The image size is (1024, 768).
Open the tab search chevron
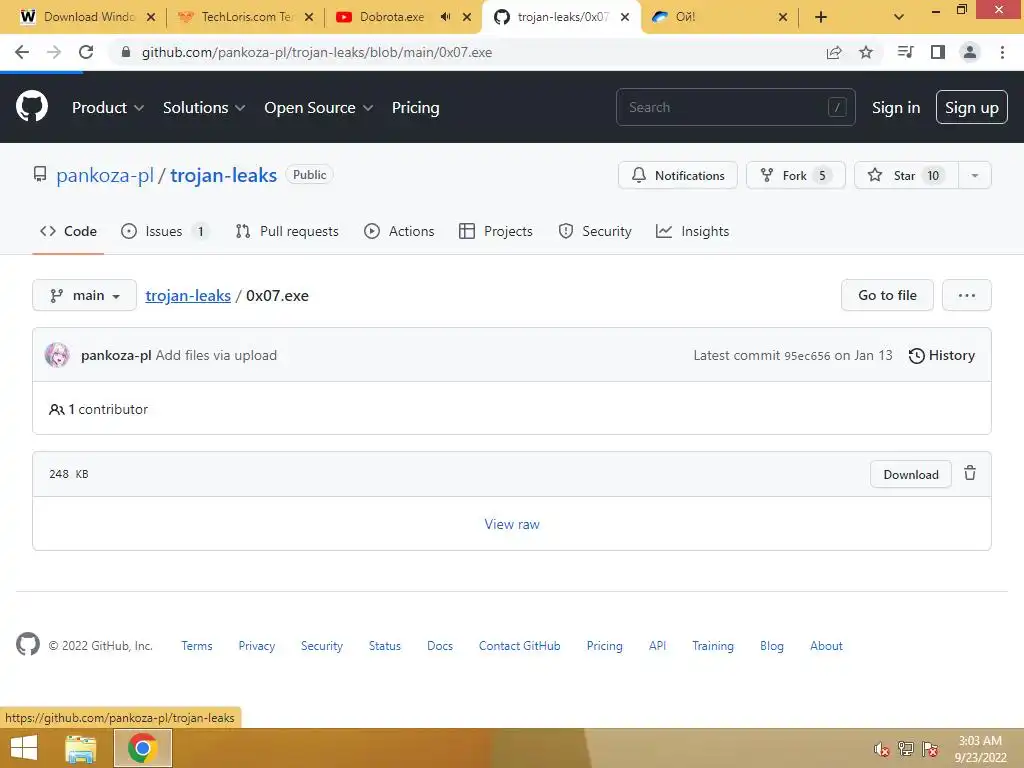899,17
